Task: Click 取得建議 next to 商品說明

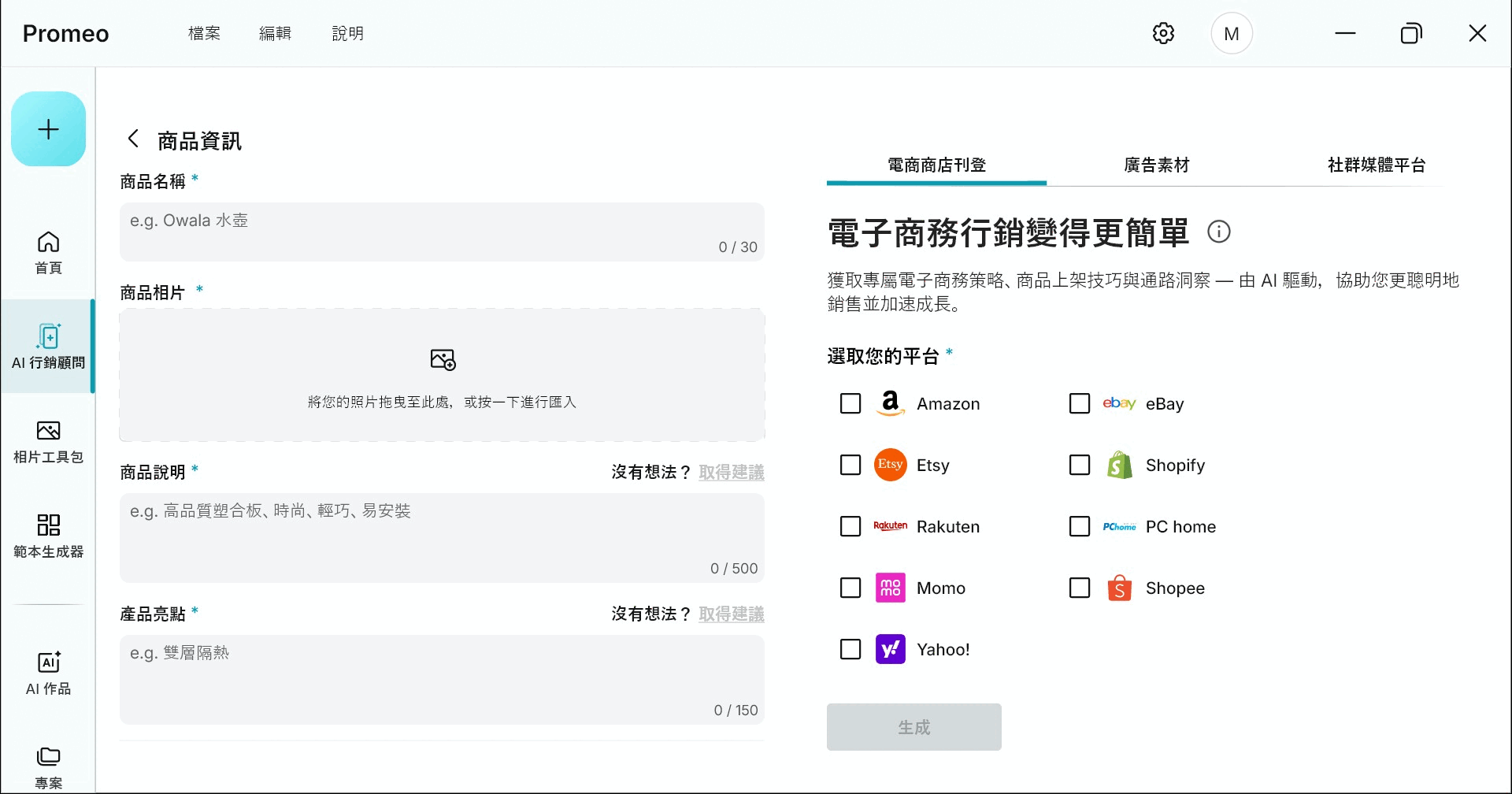Action: [730, 472]
